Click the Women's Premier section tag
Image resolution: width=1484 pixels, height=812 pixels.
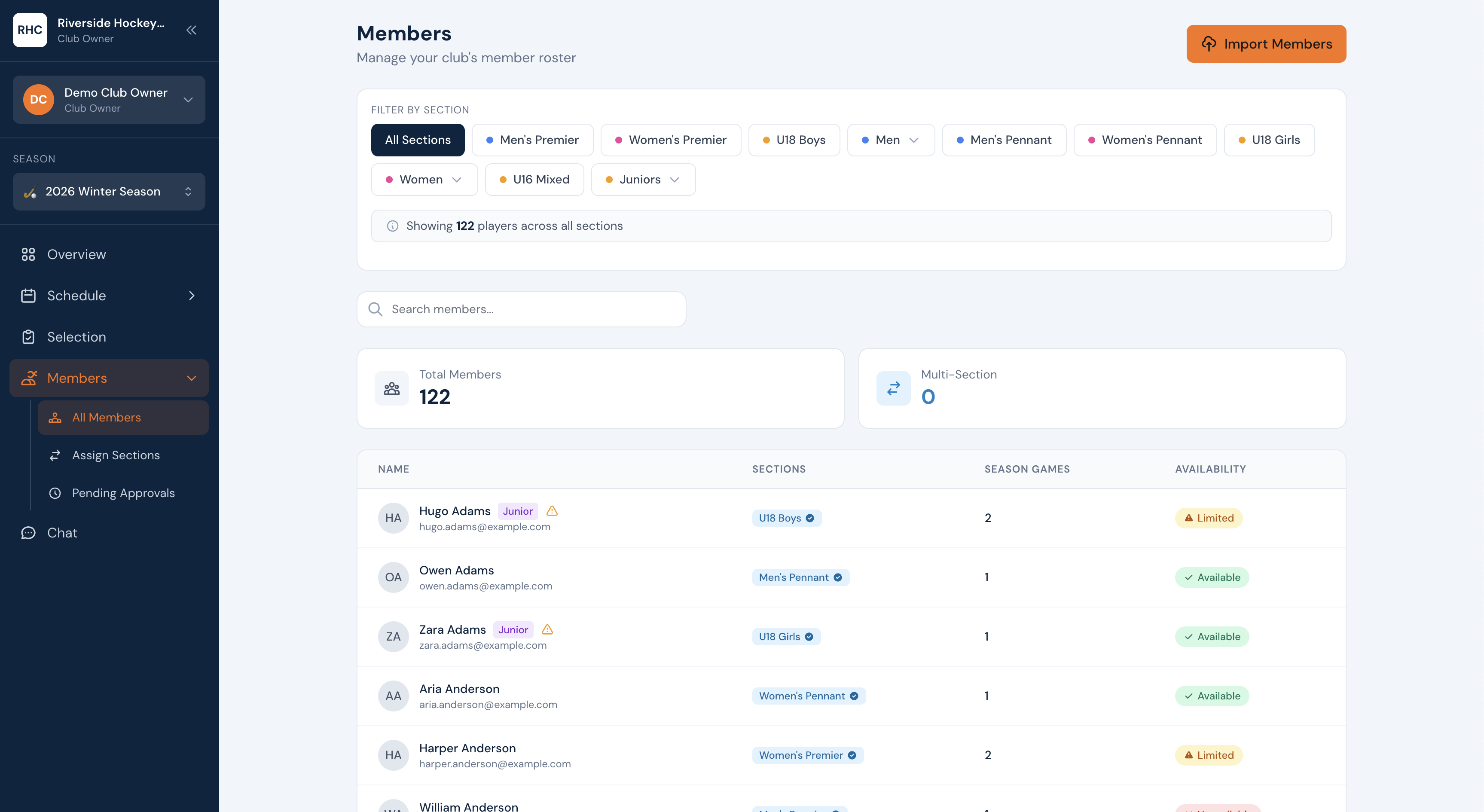pos(808,756)
